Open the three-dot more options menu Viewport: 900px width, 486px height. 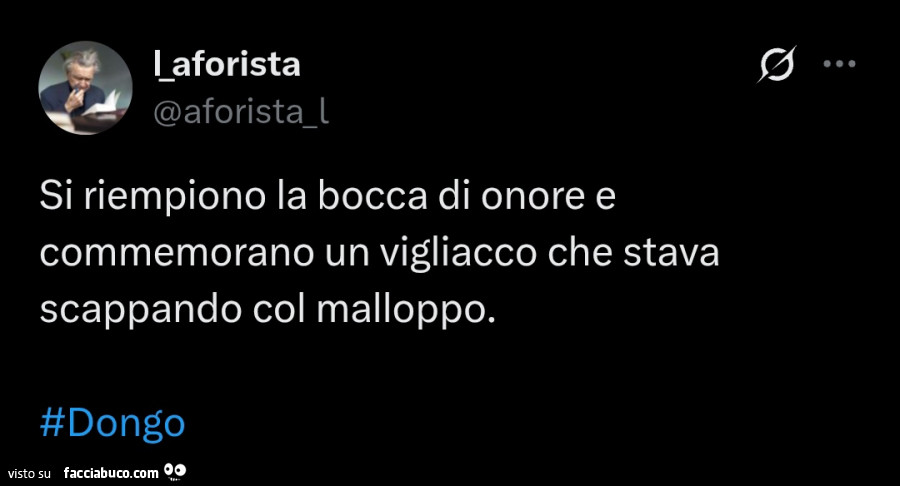point(839,64)
